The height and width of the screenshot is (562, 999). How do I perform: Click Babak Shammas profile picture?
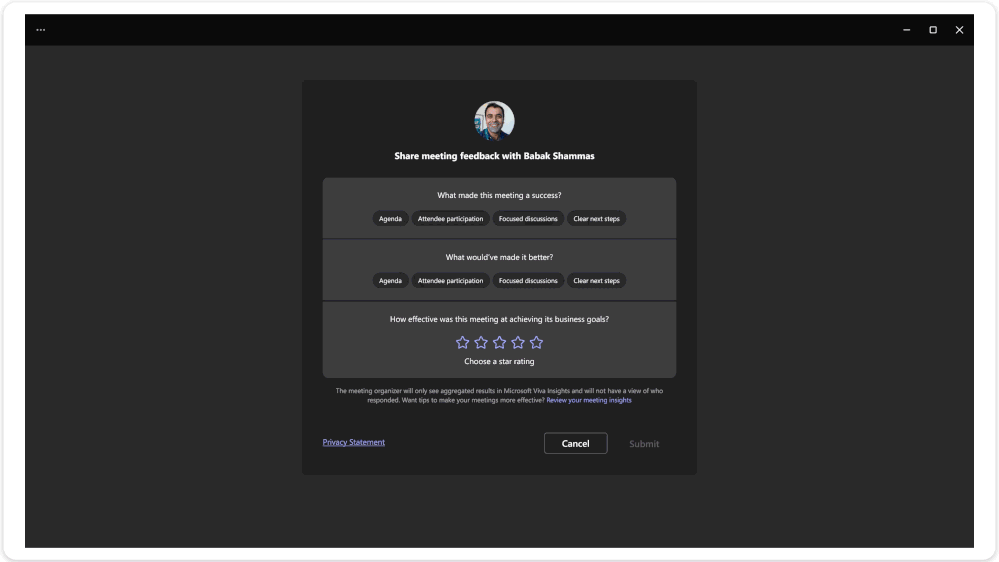click(x=494, y=121)
